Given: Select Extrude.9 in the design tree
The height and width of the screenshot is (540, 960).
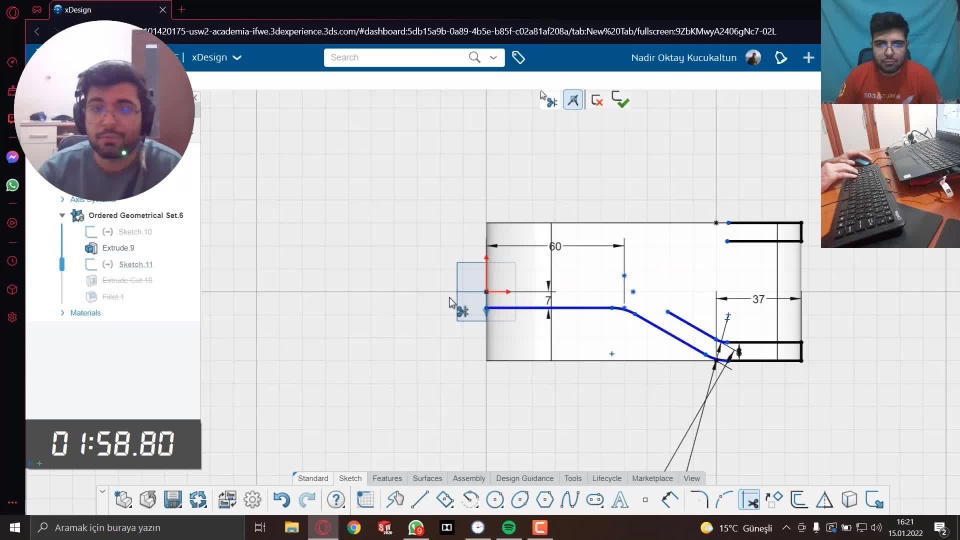Looking at the screenshot, I should click(x=118, y=248).
